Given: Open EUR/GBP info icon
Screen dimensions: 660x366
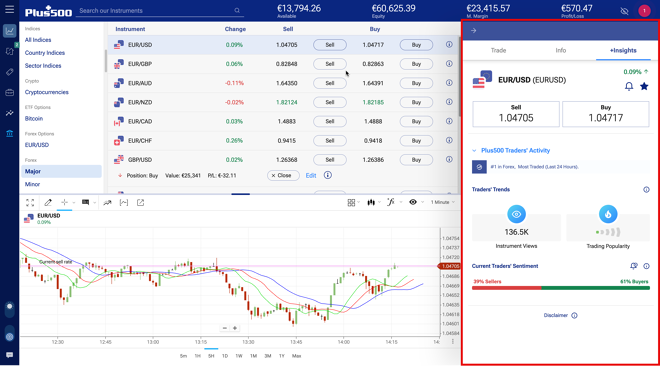Looking at the screenshot, I should point(449,64).
